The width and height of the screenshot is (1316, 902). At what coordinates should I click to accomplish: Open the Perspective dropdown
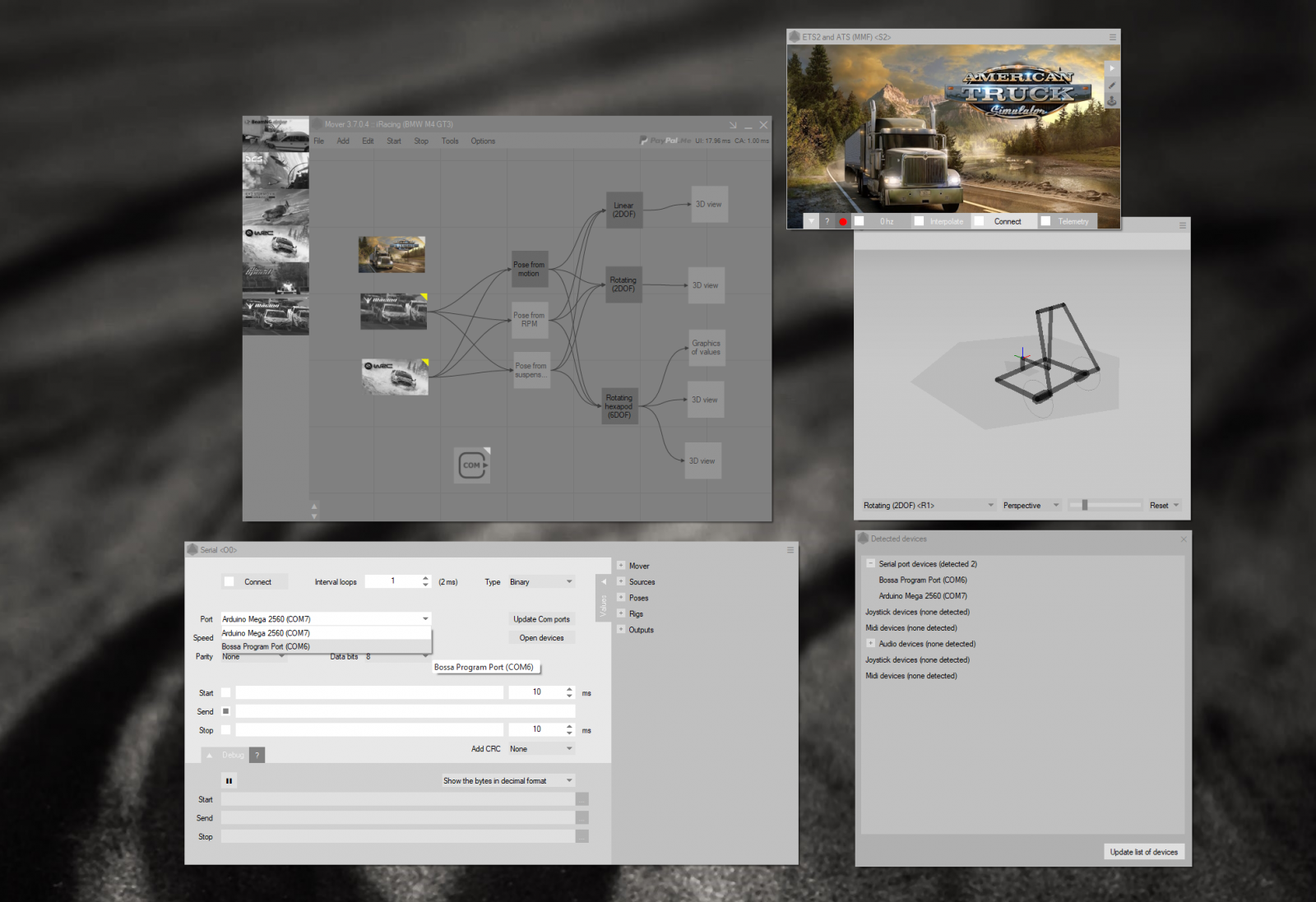pos(1031,506)
